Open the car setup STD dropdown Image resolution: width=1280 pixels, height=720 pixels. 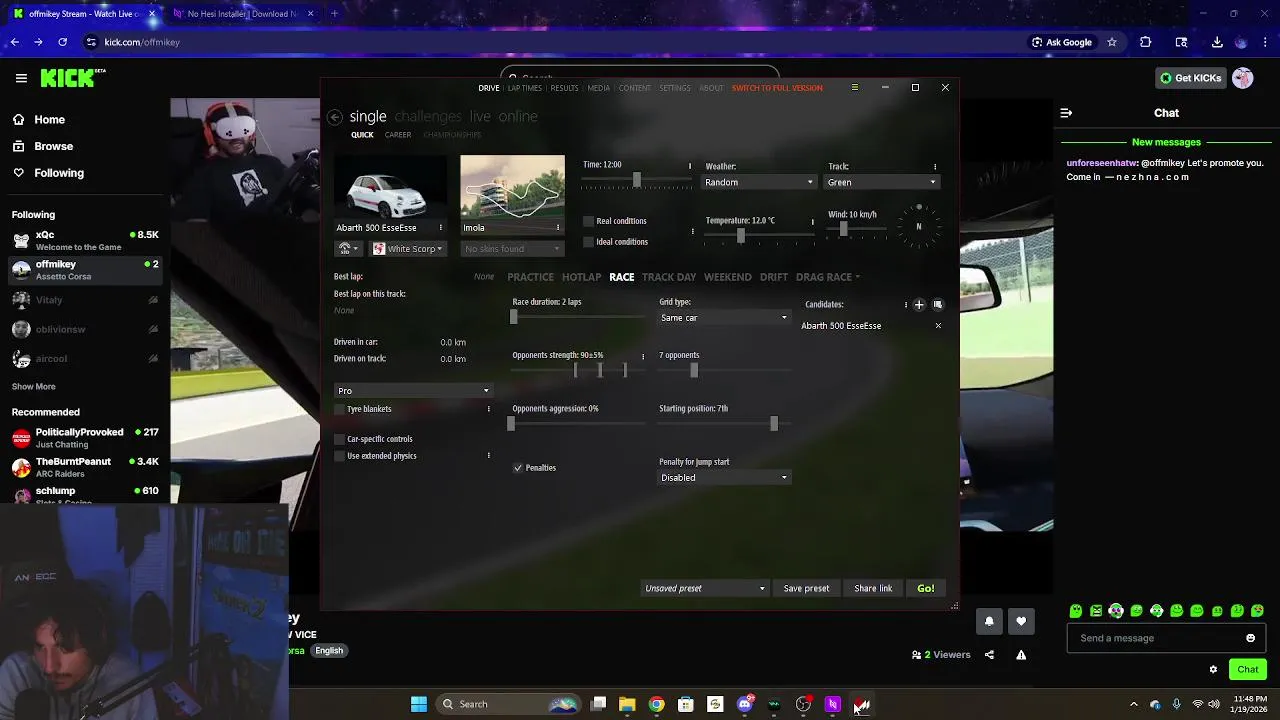(348, 249)
